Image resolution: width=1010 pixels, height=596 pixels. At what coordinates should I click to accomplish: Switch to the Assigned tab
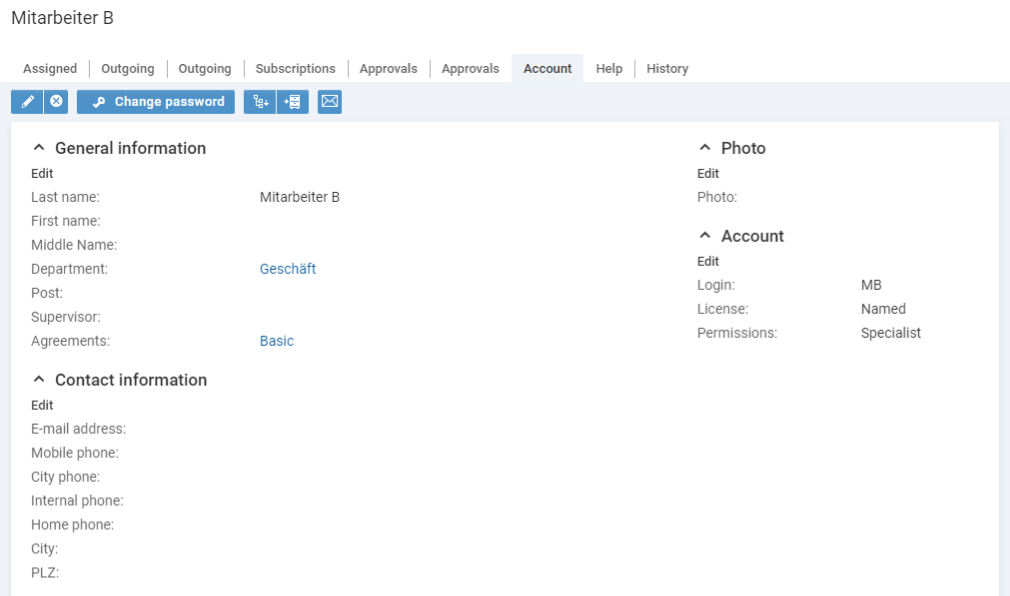point(50,69)
